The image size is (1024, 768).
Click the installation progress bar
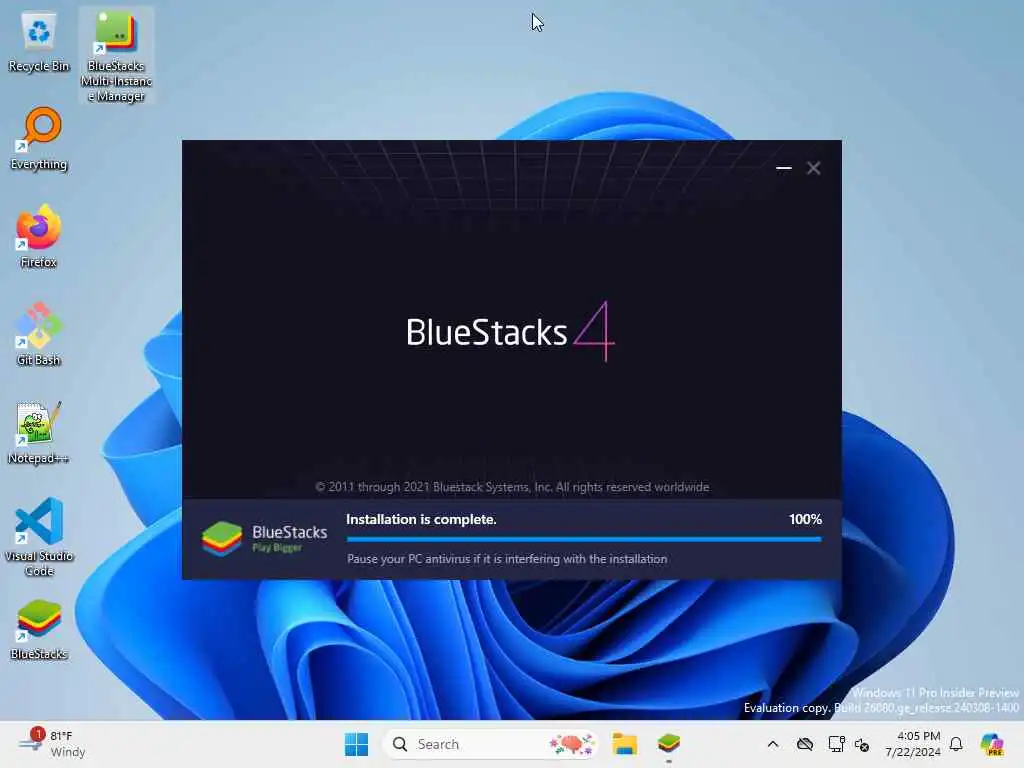584,539
